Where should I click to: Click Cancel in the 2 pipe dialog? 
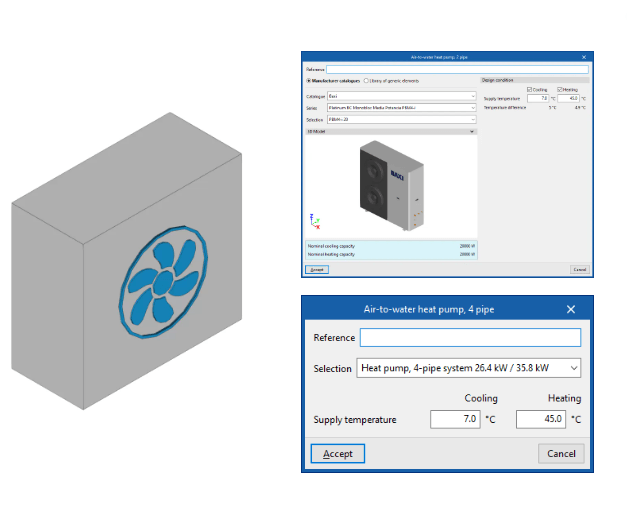tap(580, 270)
